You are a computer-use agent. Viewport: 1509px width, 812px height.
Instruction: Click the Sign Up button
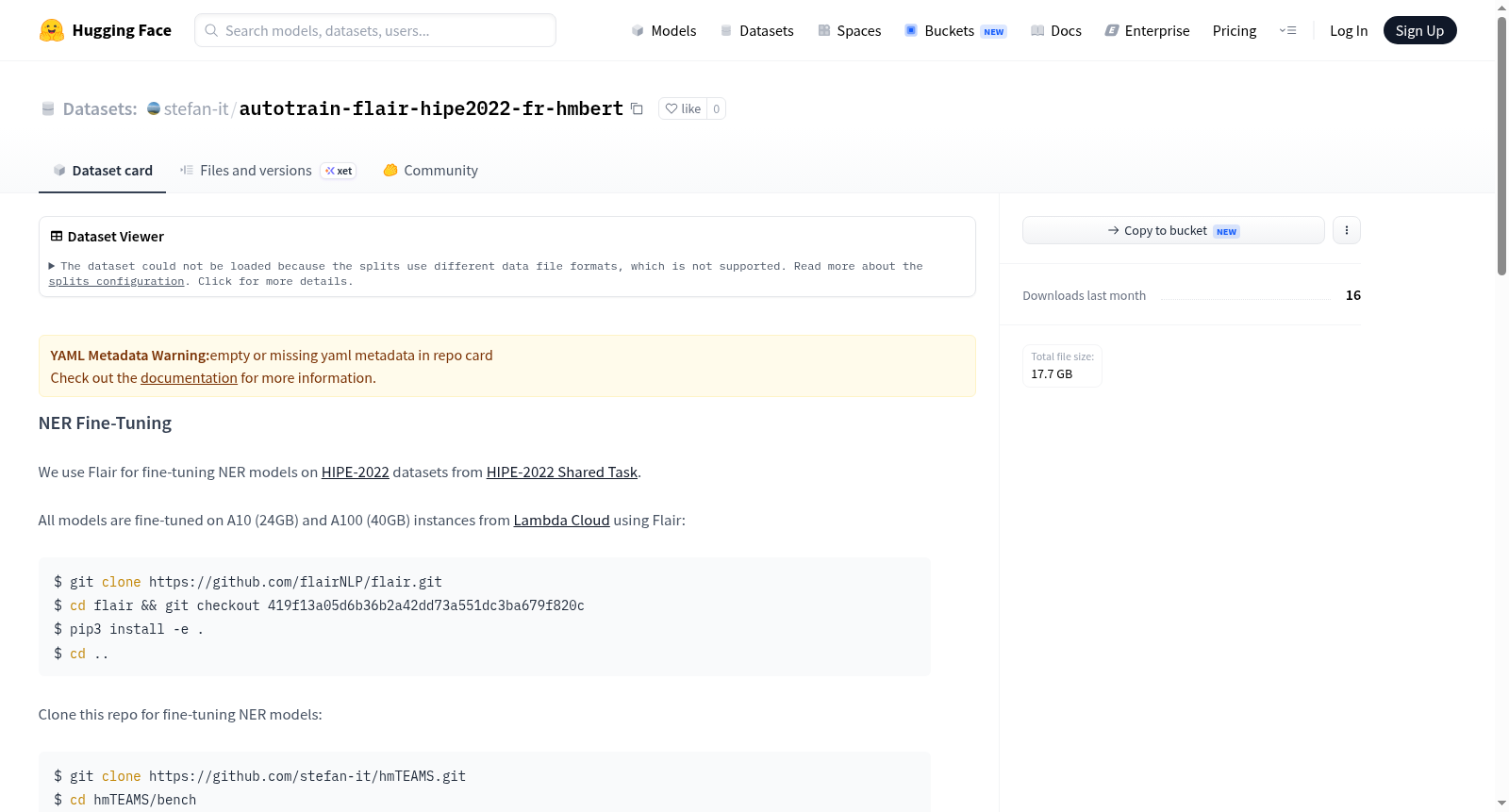tap(1419, 31)
